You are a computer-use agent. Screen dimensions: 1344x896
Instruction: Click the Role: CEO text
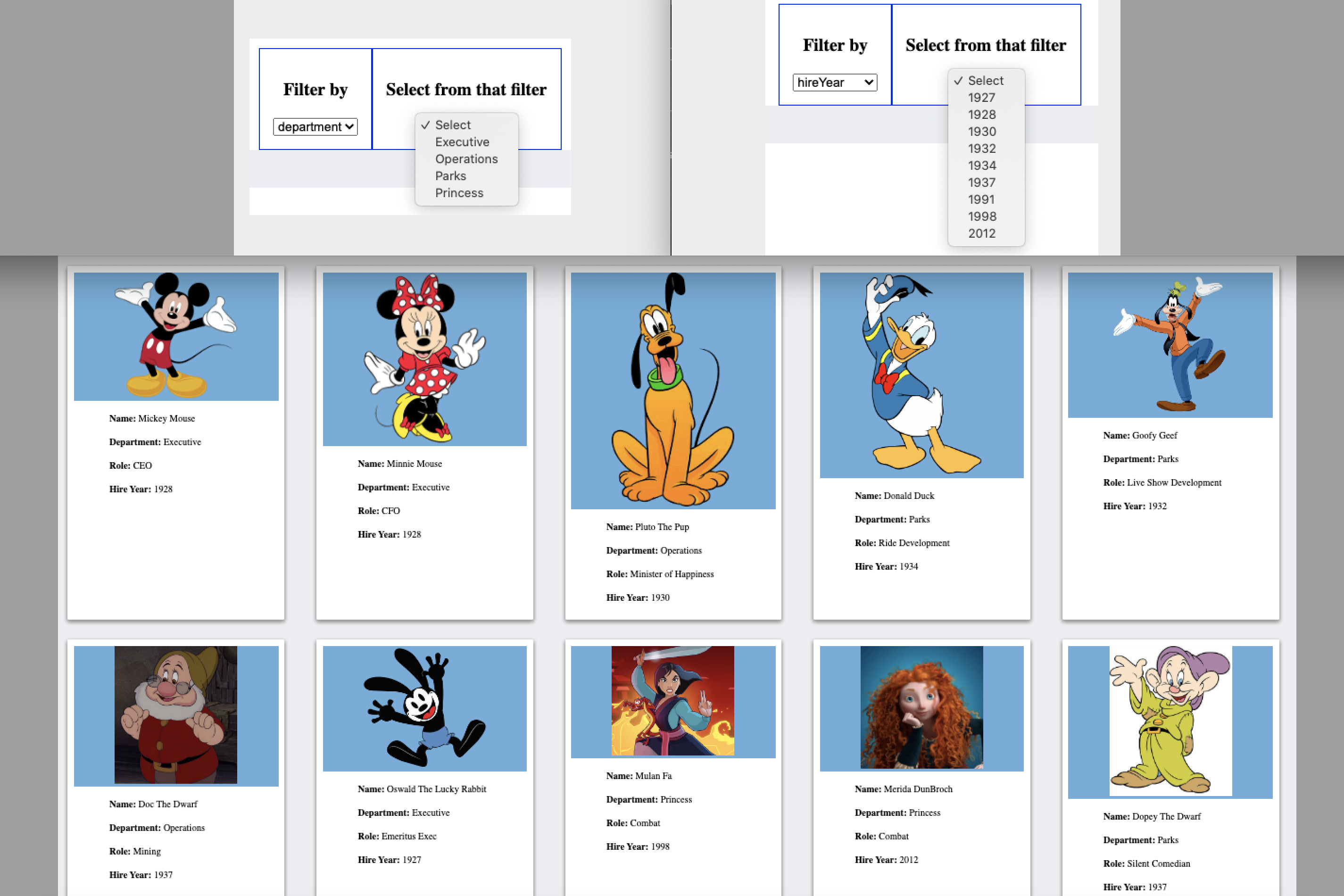[x=131, y=466]
